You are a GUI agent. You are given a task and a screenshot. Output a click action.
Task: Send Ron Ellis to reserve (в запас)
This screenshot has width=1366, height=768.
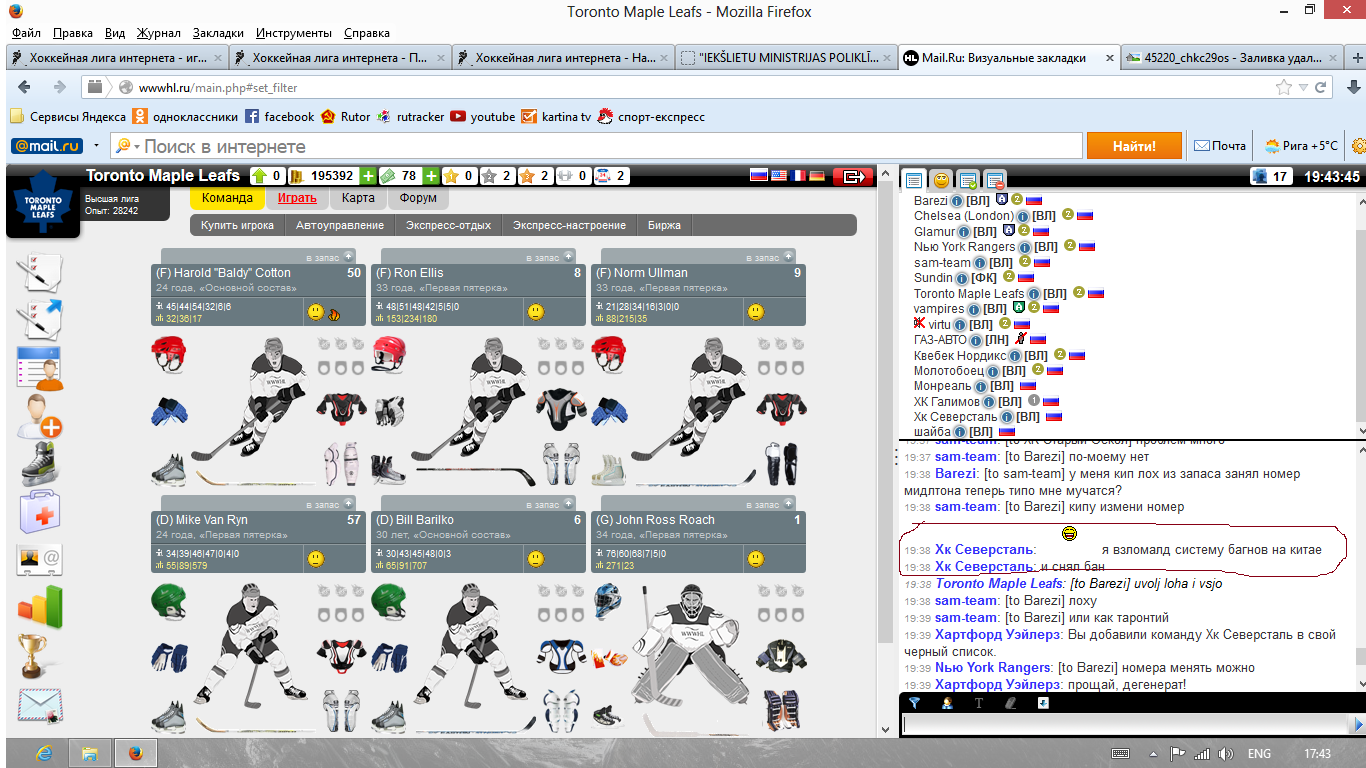549,257
